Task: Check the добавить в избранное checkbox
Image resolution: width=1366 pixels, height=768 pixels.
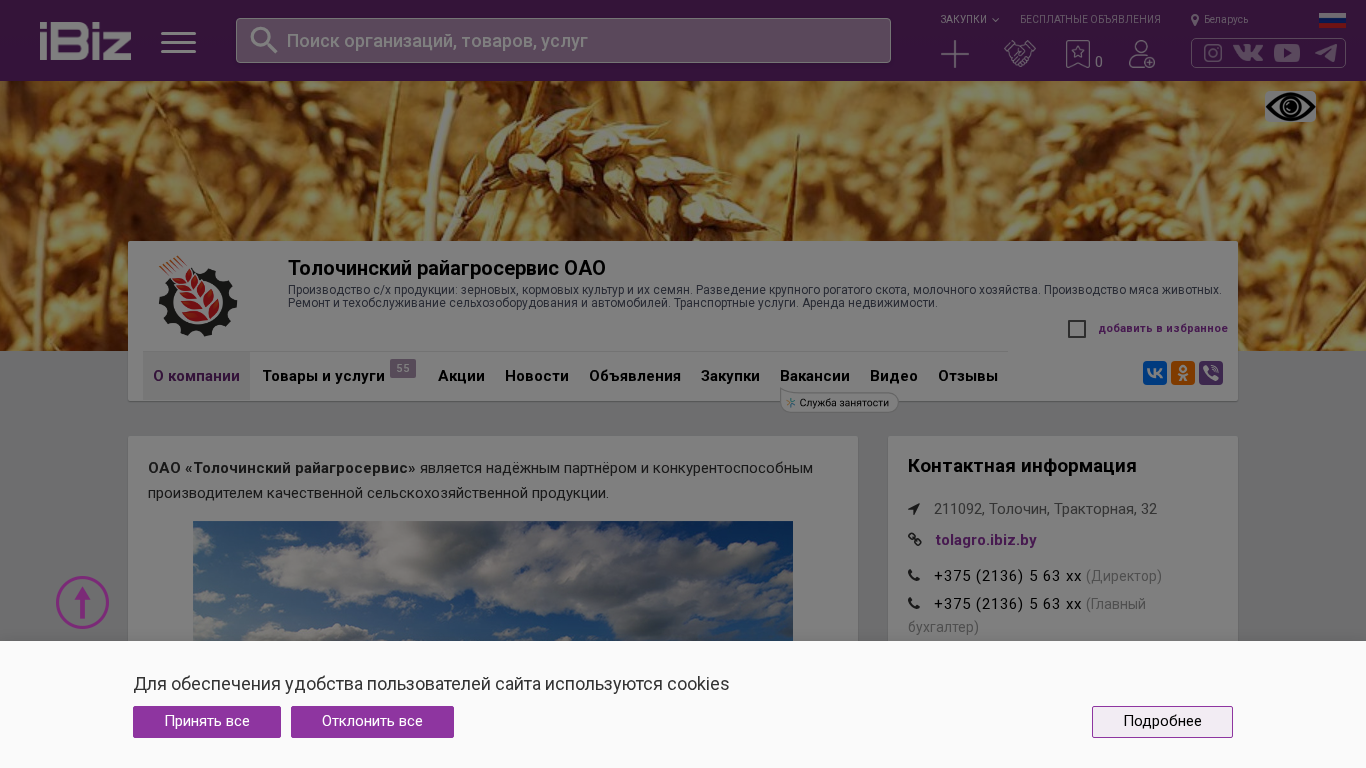Action: (x=1077, y=329)
